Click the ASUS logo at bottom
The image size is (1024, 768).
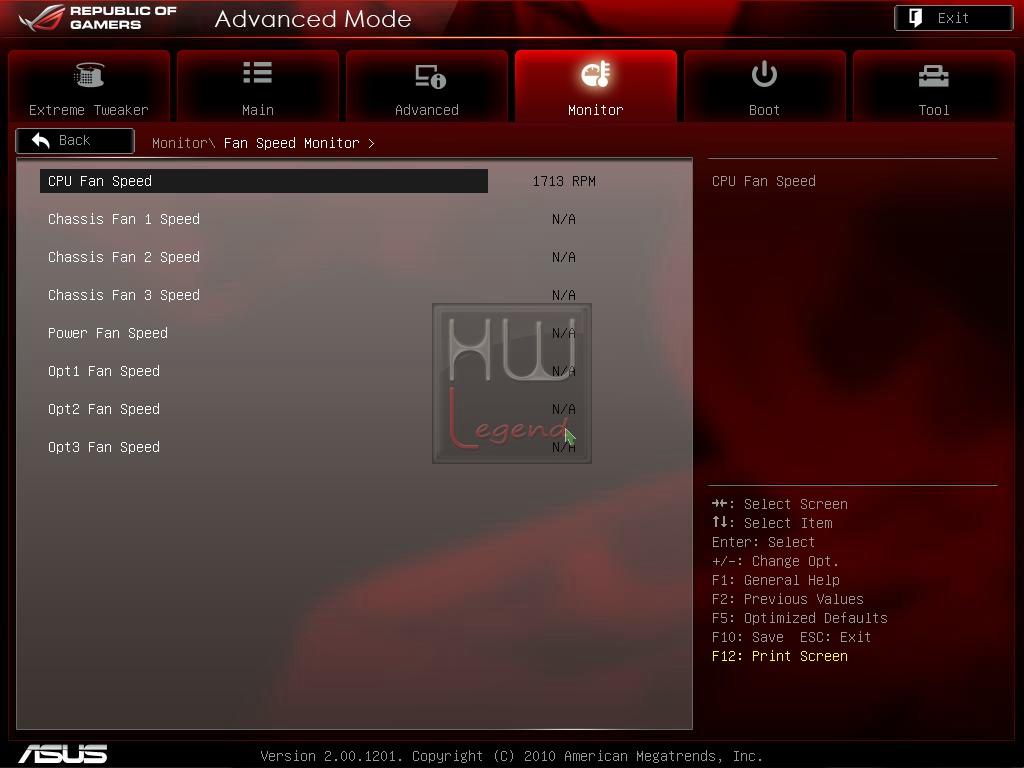pyautogui.click(x=63, y=754)
